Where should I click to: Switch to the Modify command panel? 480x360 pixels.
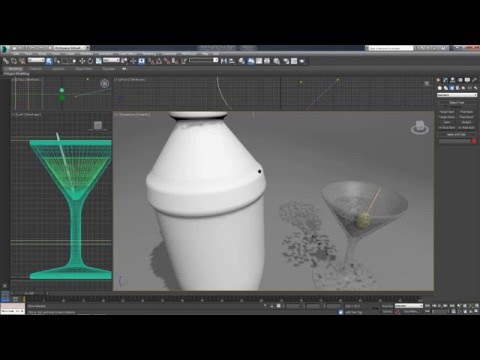point(445,80)
